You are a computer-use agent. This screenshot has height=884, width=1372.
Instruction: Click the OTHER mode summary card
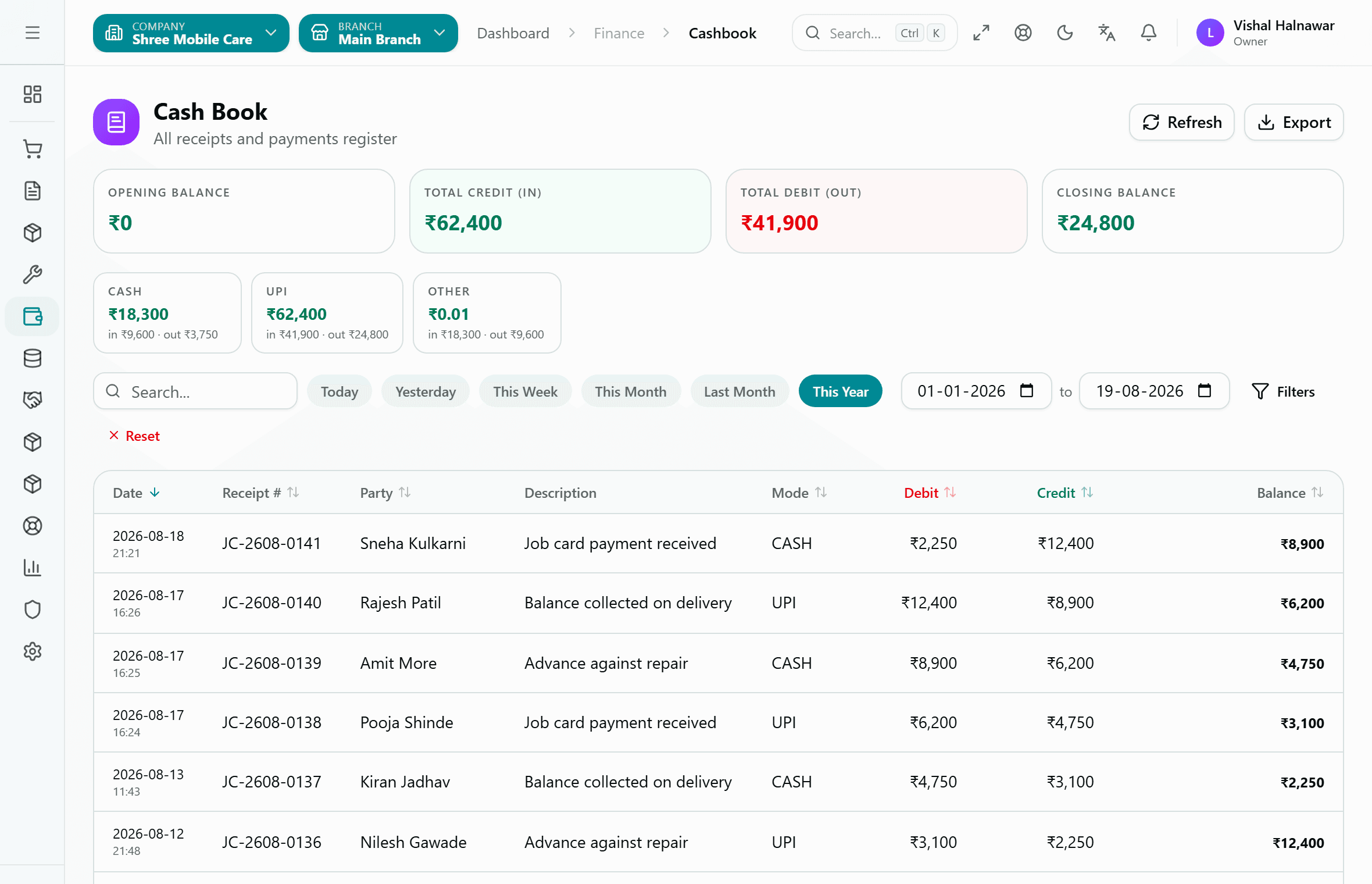click(487, 313)
